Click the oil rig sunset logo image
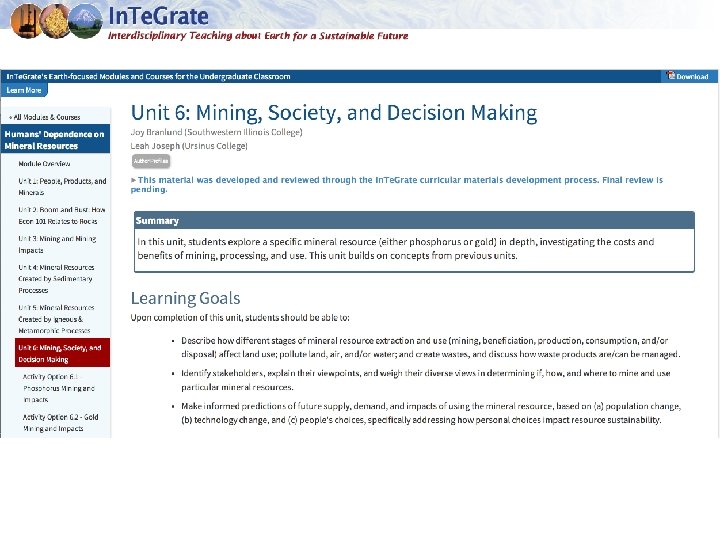The image size is (720, 540). pos(26,21)
